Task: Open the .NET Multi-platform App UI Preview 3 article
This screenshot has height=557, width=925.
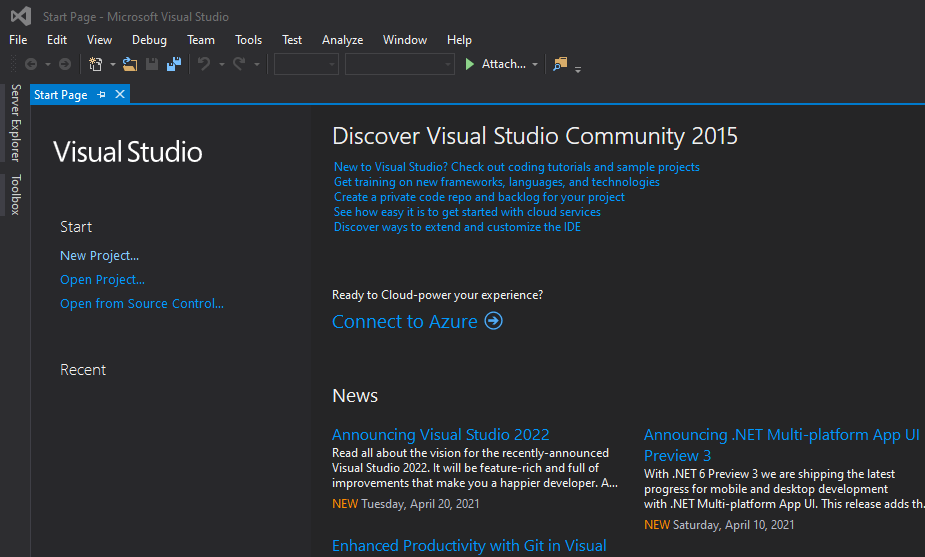Action: pyautogui.click(x=781, y=445)
